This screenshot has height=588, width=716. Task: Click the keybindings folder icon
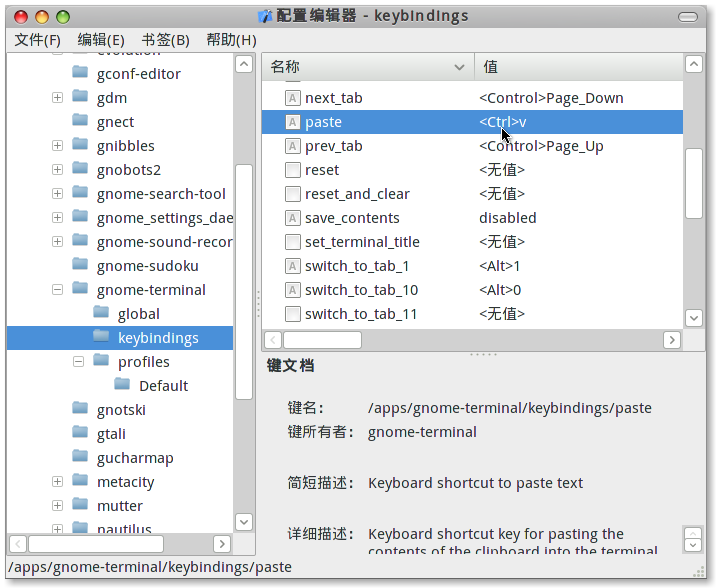coord(101,336)
